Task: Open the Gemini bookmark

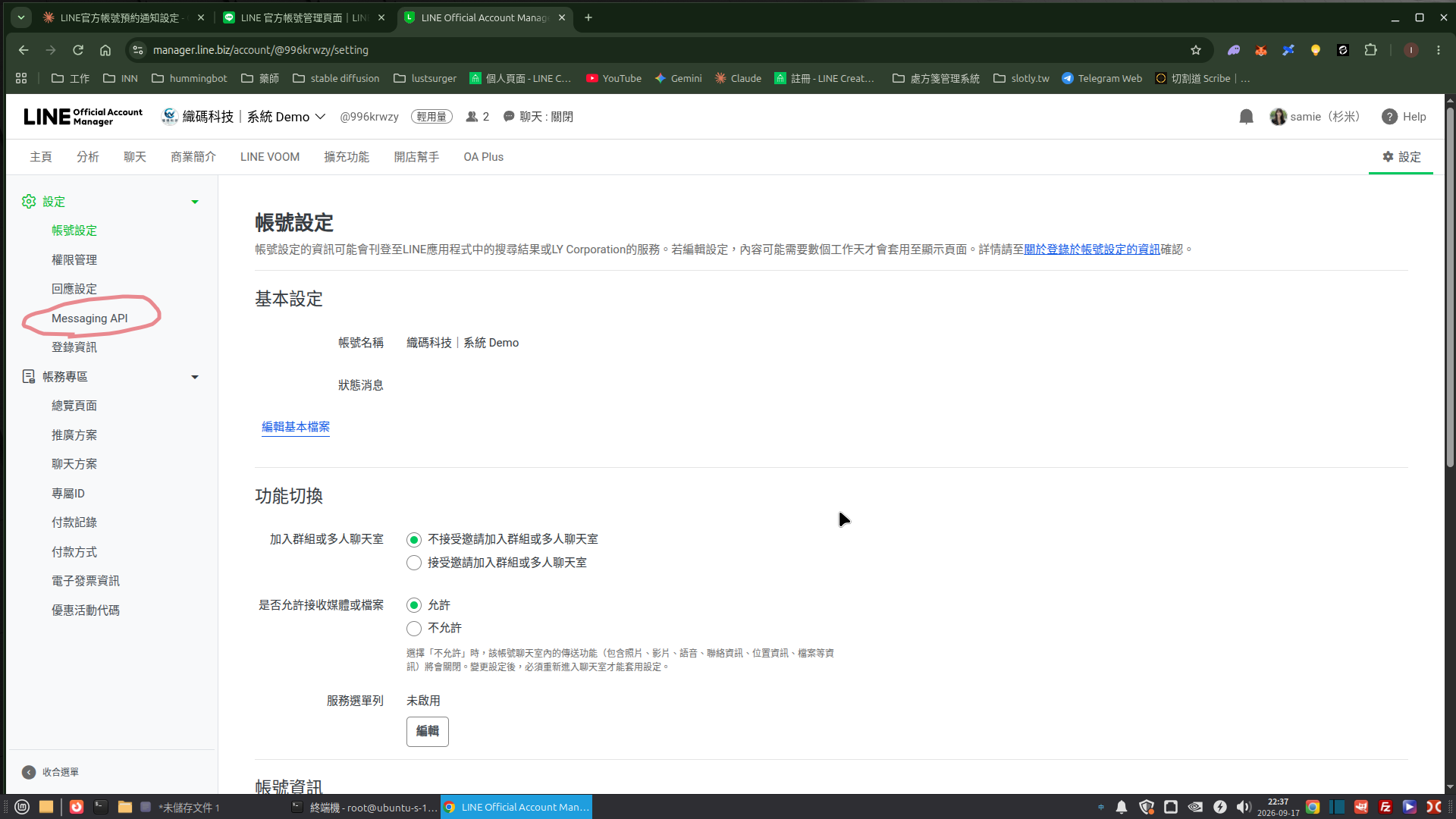Action: click(679, 78)
